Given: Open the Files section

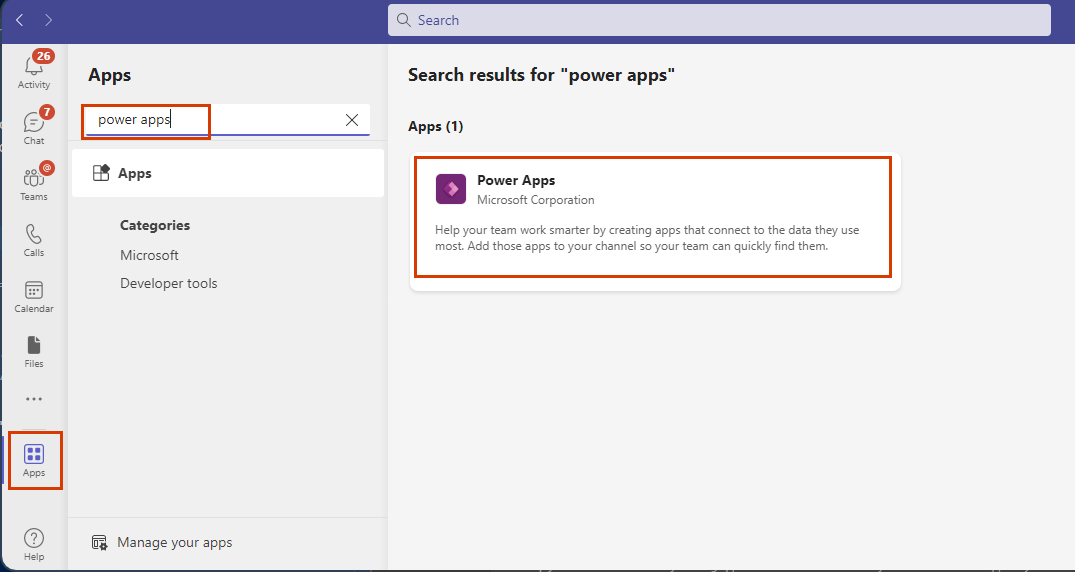Looking at the screenshot, I should pyautogui.click(x=34, y=351).
